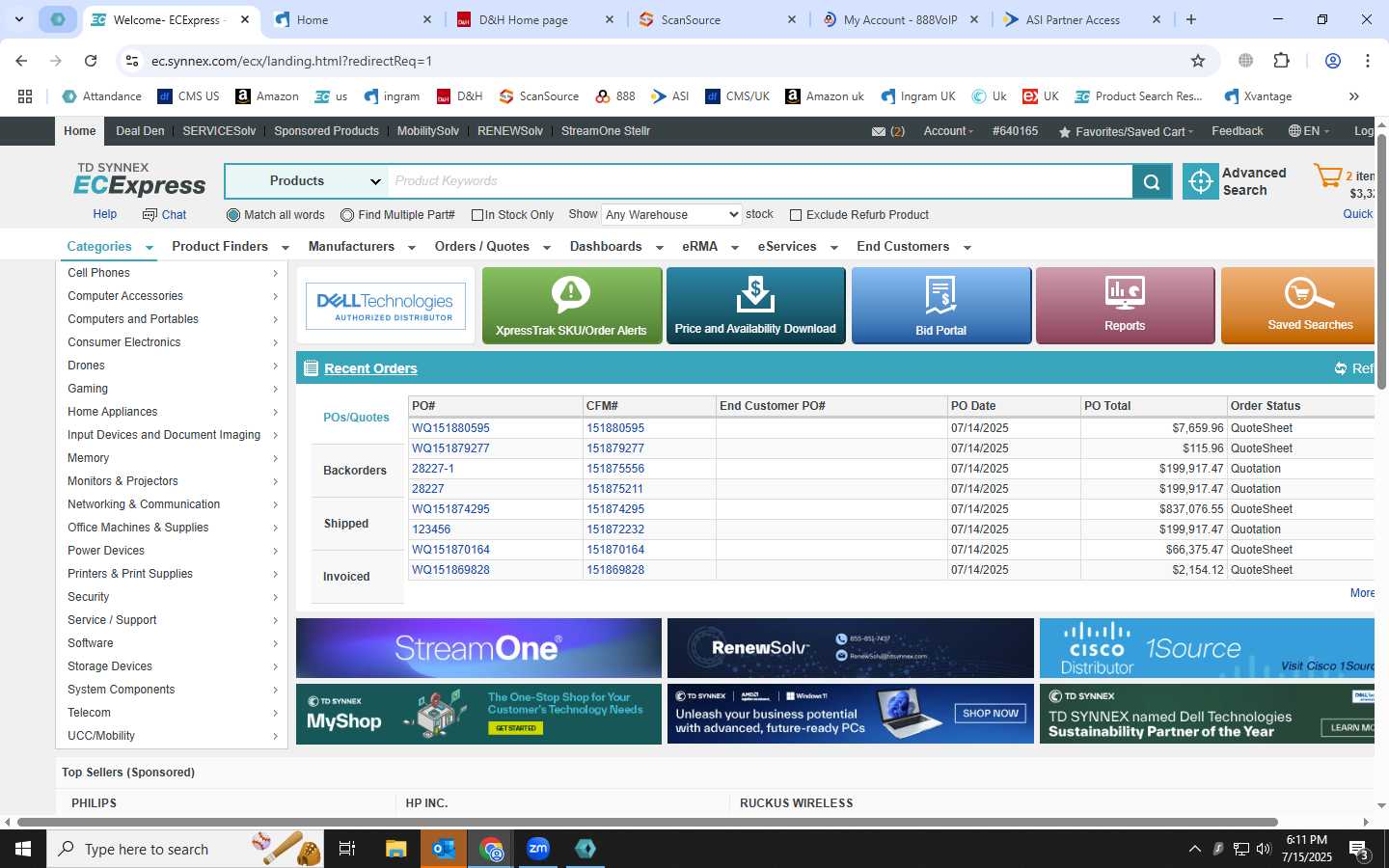This screenshot has width=1389, height=868.
Task: Expand the Account menu
Action: 948,131
